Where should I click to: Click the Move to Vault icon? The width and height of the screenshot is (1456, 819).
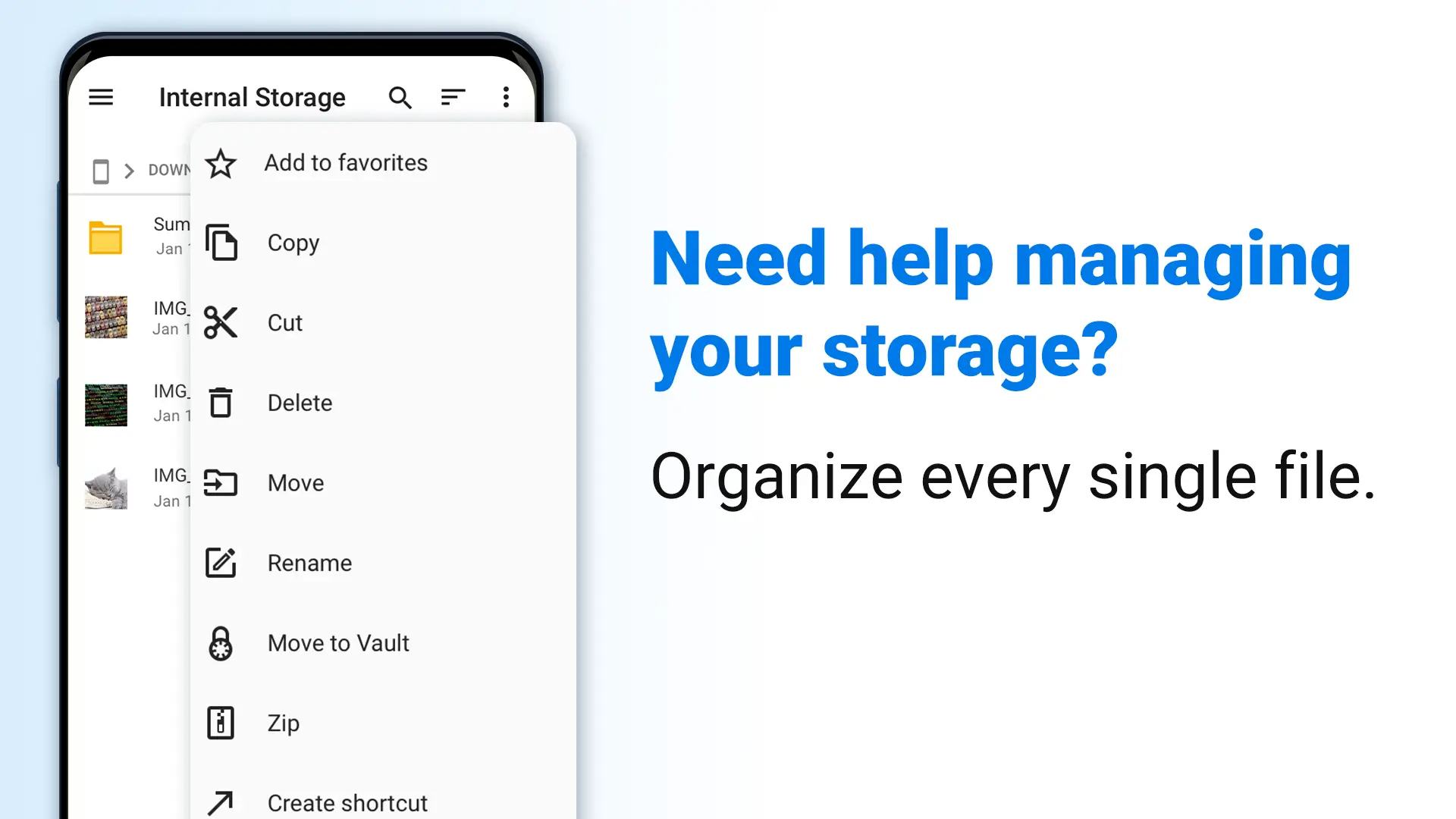pyautogui.click(x=221, y=643)
